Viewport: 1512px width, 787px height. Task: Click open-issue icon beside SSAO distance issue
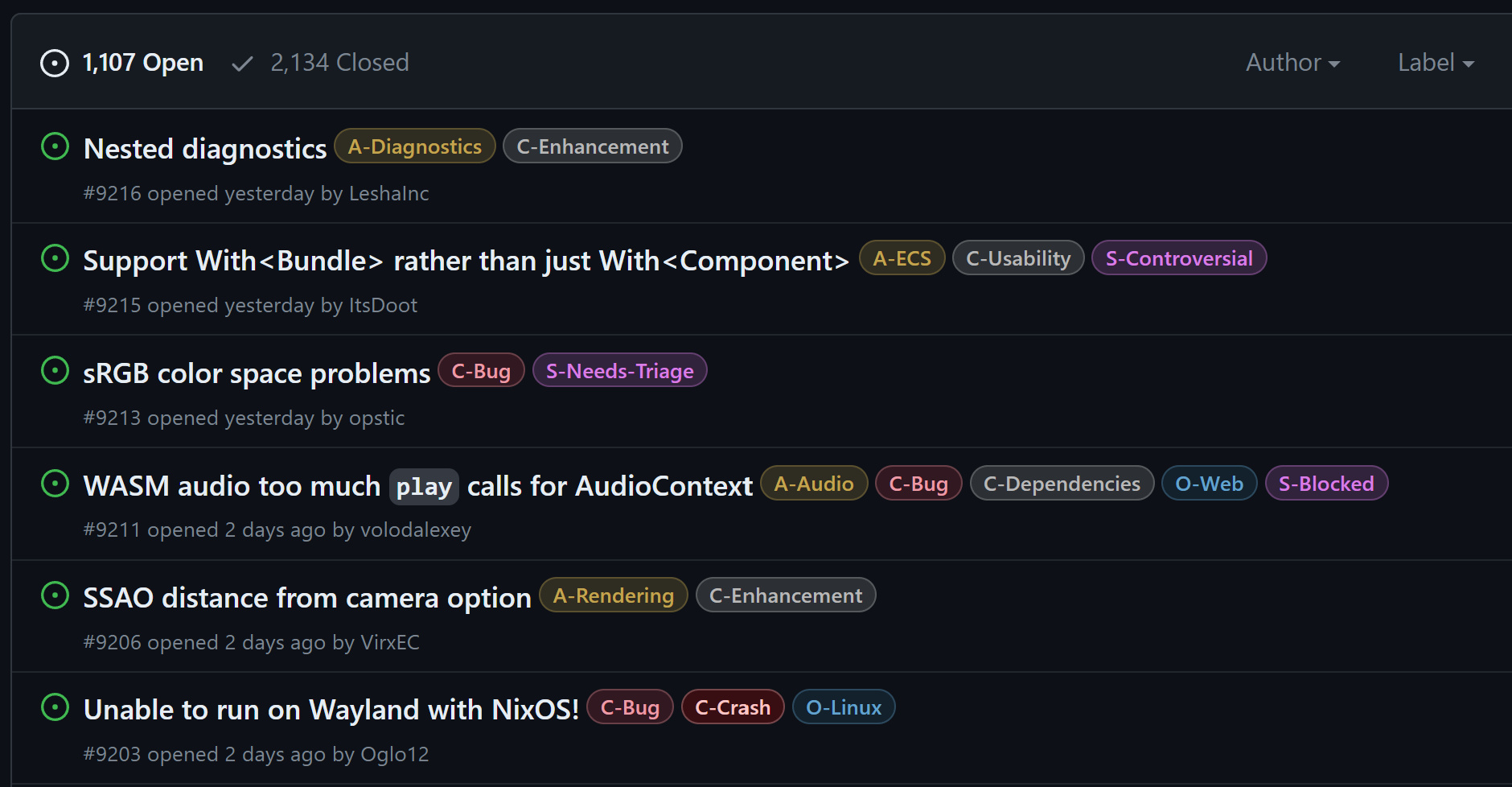pos(55,595)
